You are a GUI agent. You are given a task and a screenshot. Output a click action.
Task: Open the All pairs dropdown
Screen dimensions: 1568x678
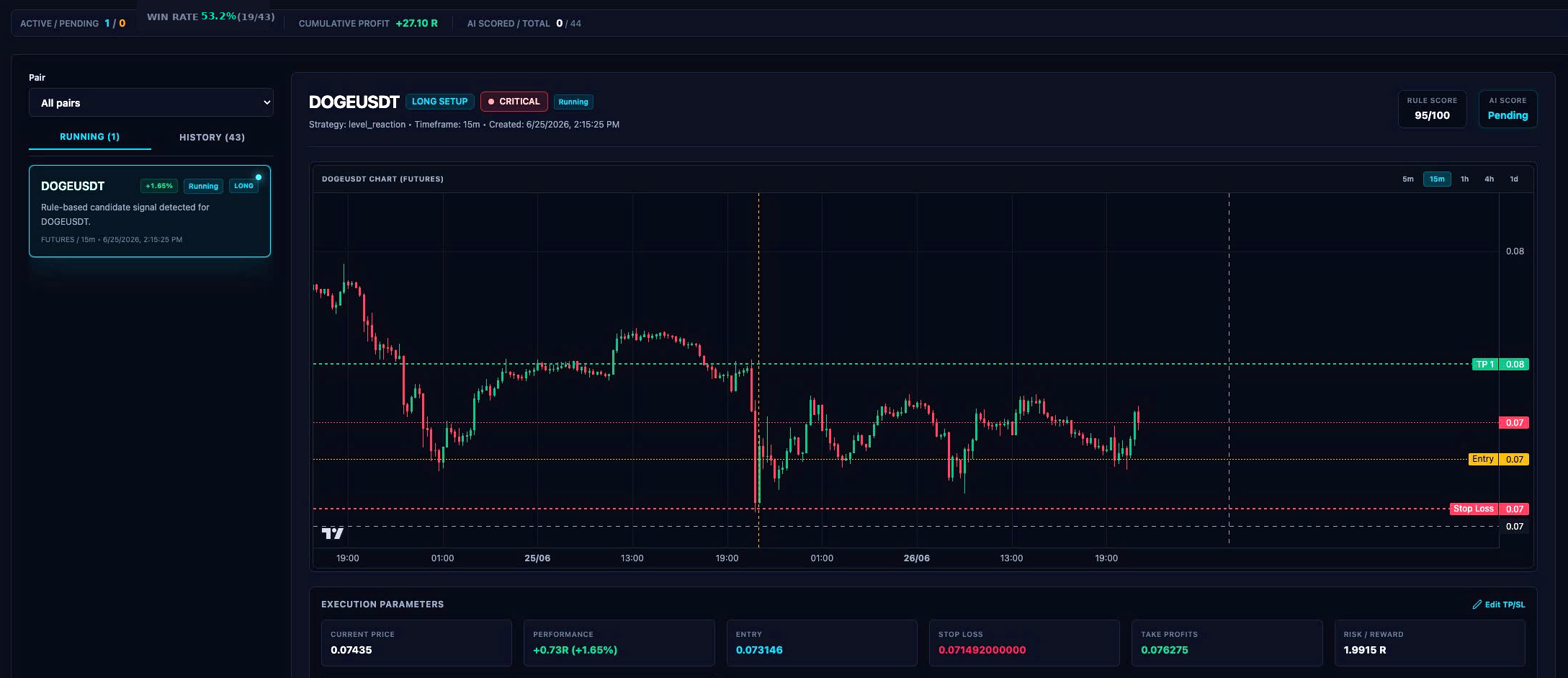pos(151,102)
